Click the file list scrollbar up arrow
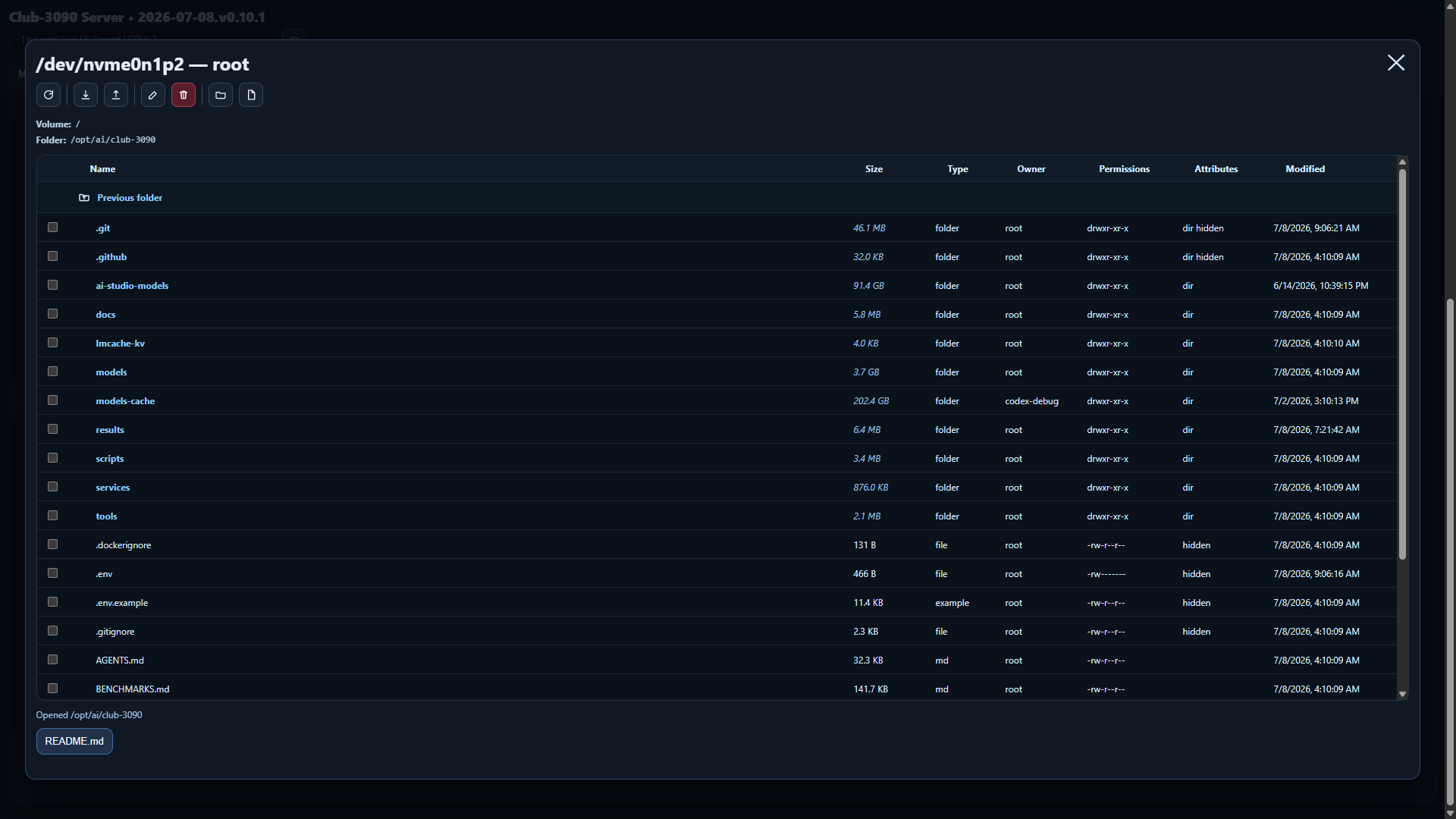This screenshot has height=819, width=1456. pos(1402,162)
